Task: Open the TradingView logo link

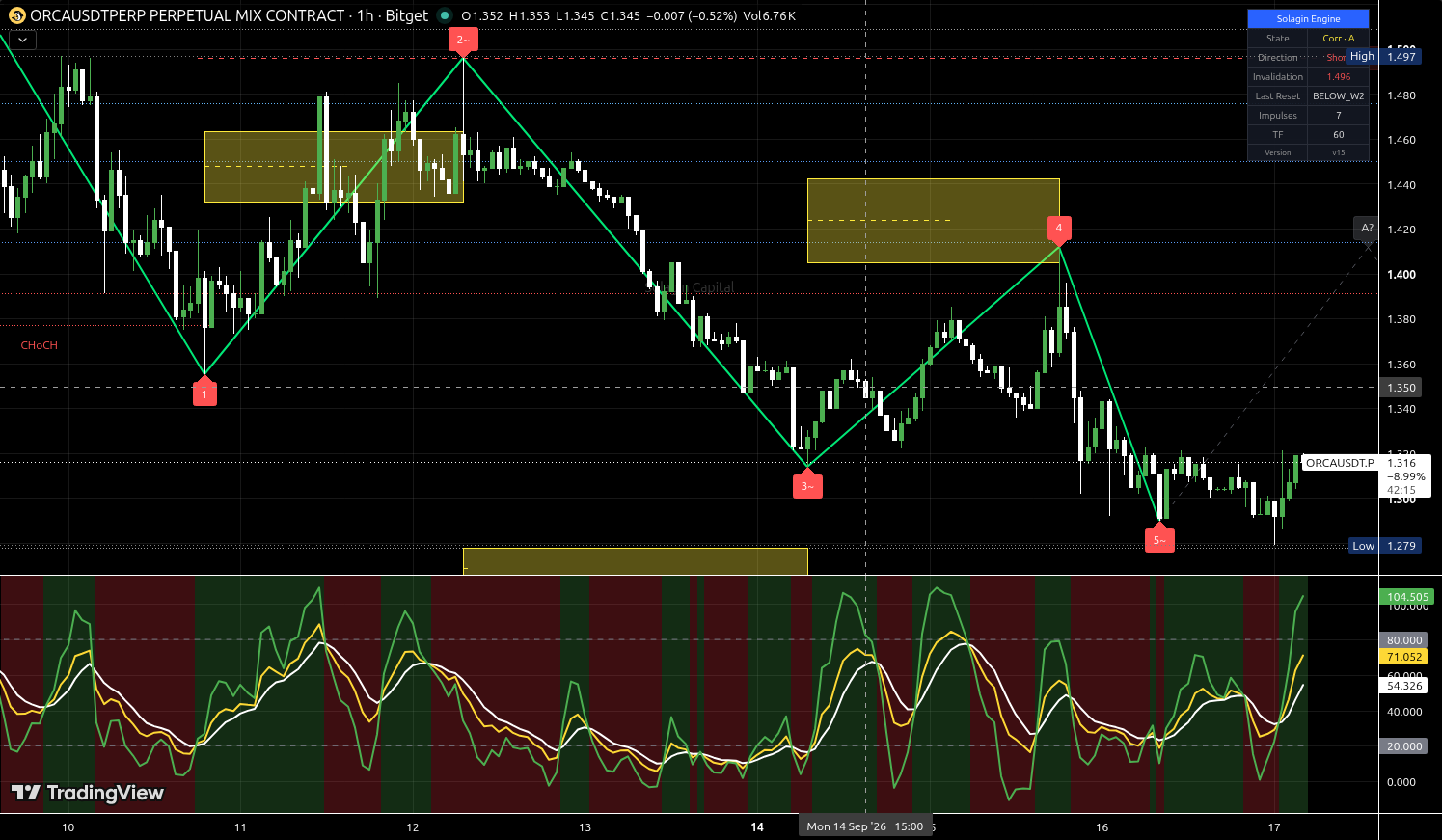Action: [x=88, y=793]
